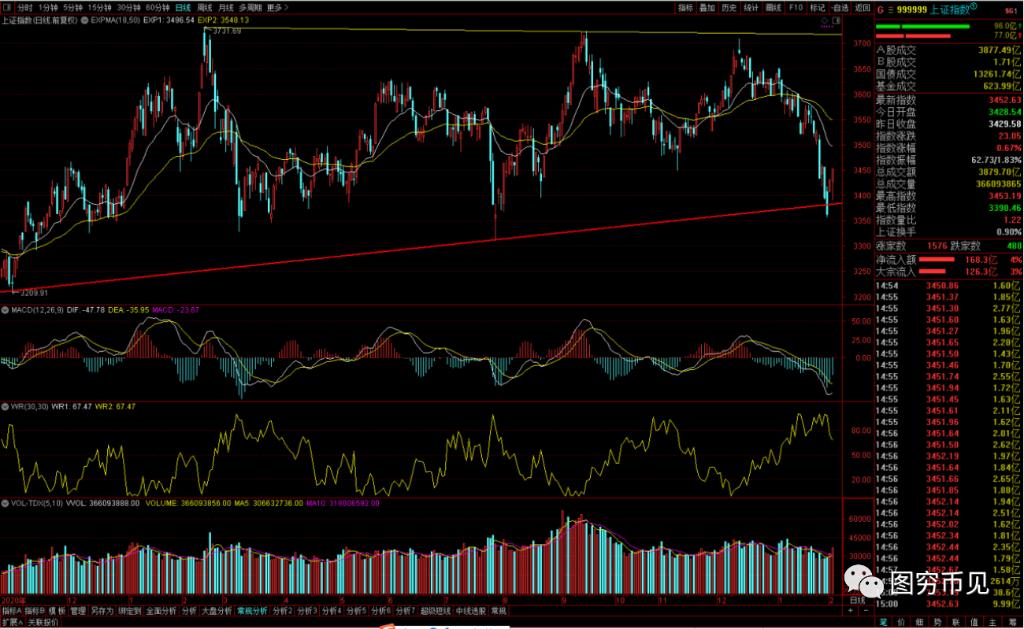Open the 超级短线 tab
1024x629 pixels.
pyautogui.click(x=436, y=611)
